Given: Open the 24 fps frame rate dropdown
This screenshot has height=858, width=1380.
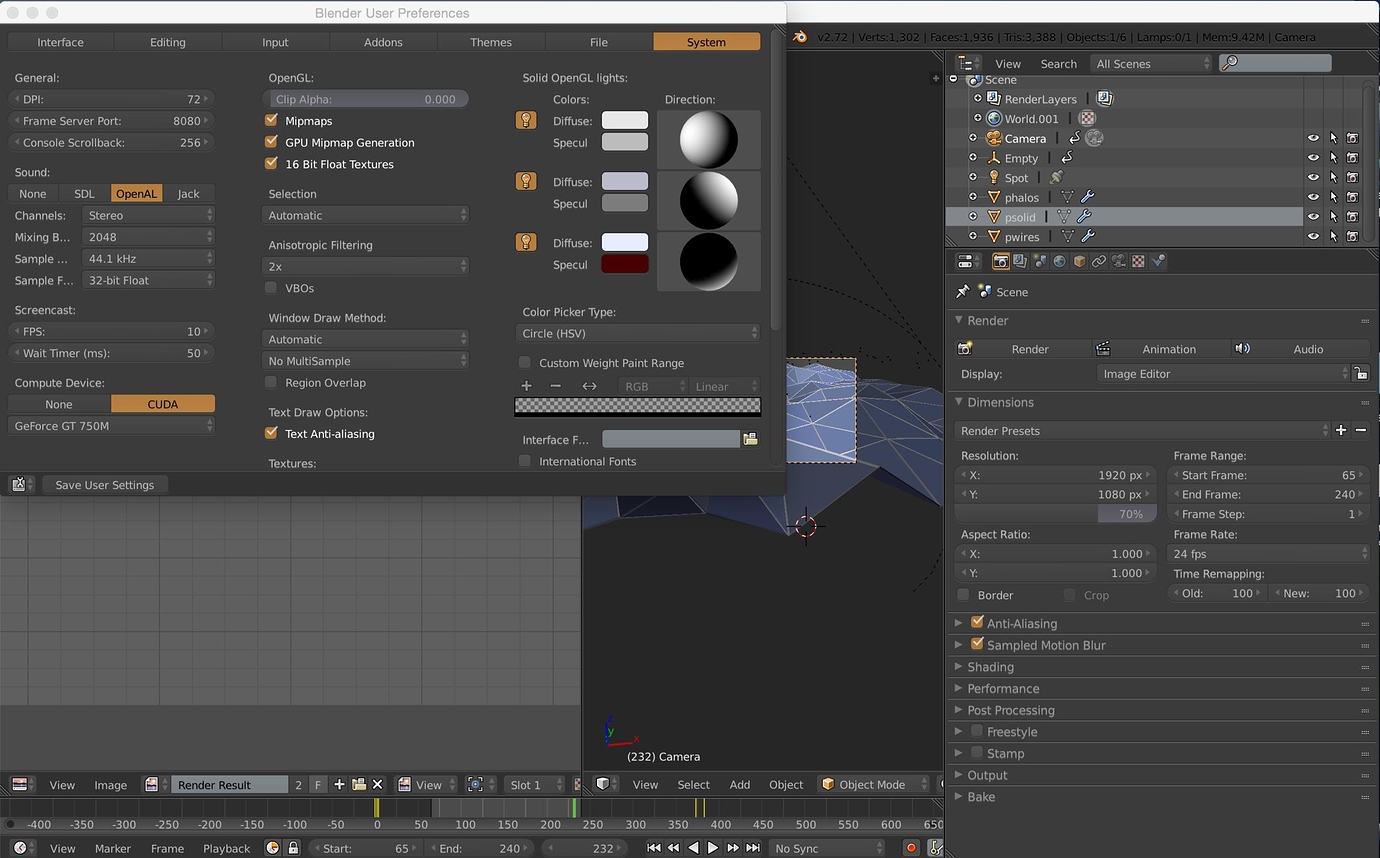Looking at the screenshot, I should pos(1269,554).
